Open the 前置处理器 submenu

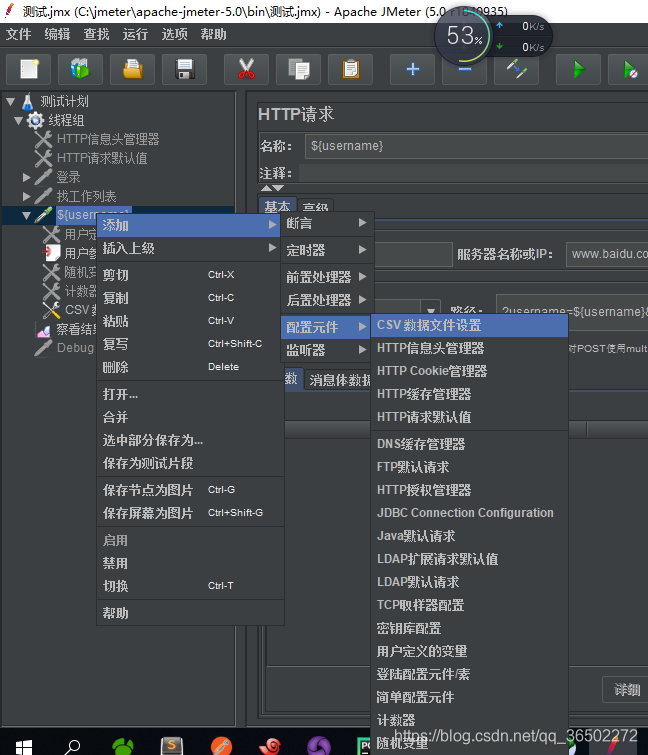click(x=327, y=277)
